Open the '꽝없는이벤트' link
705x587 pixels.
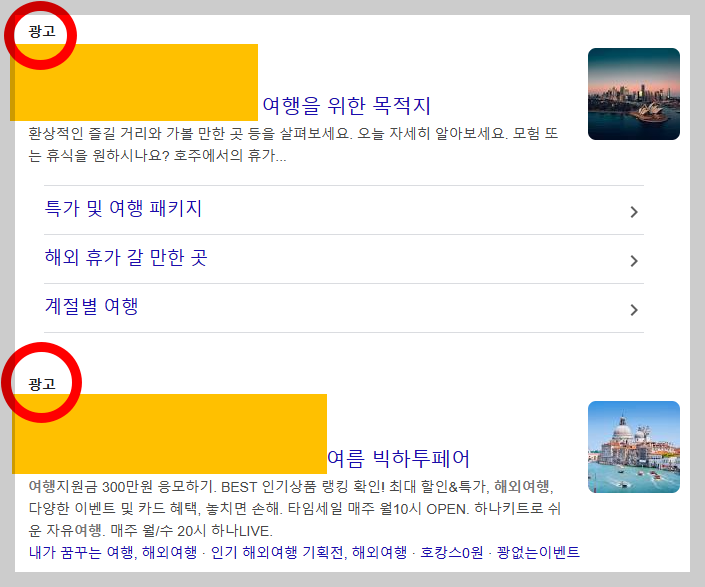(538, 552)
